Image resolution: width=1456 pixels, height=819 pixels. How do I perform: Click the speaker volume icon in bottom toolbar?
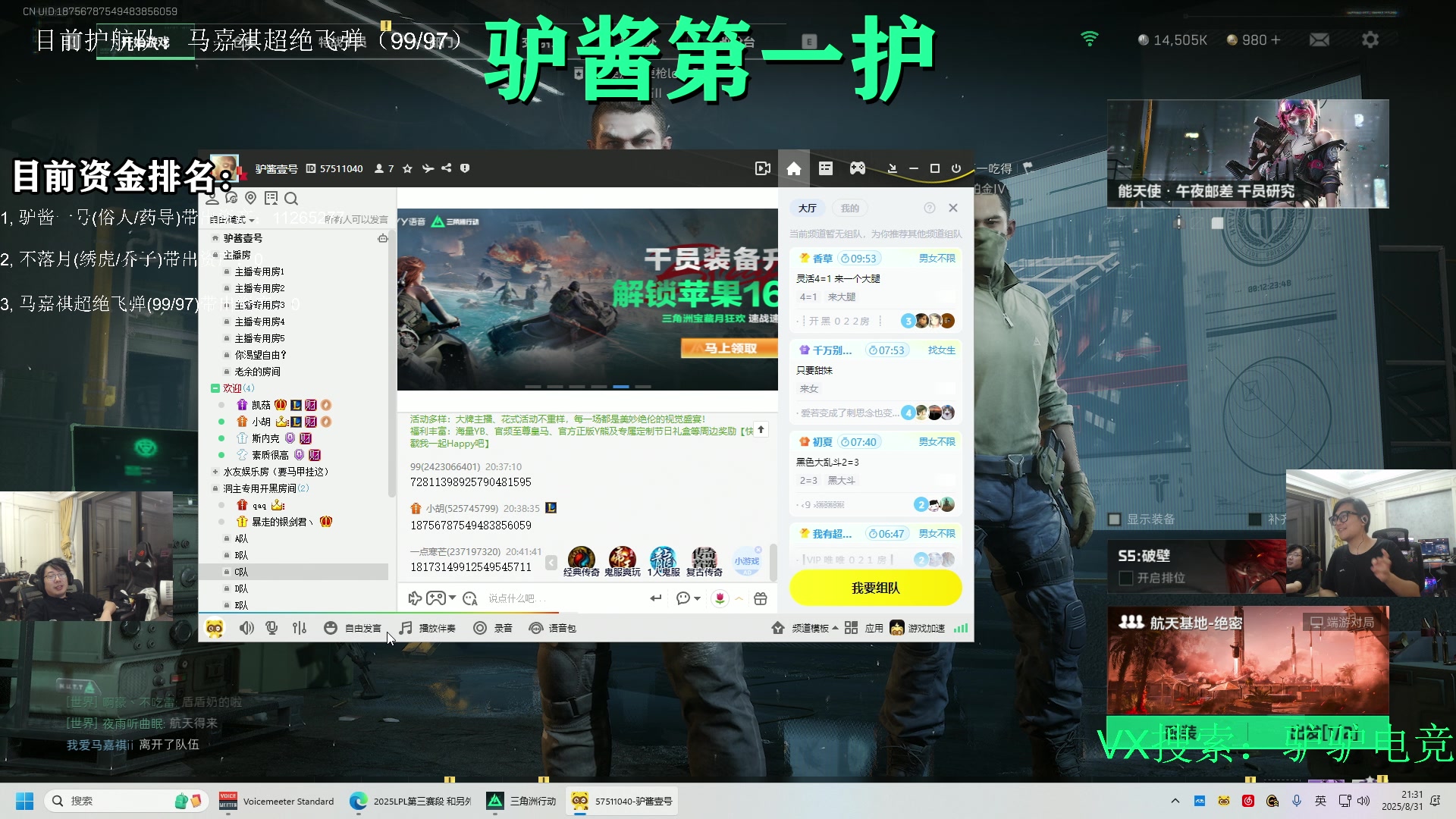[246, 628]
